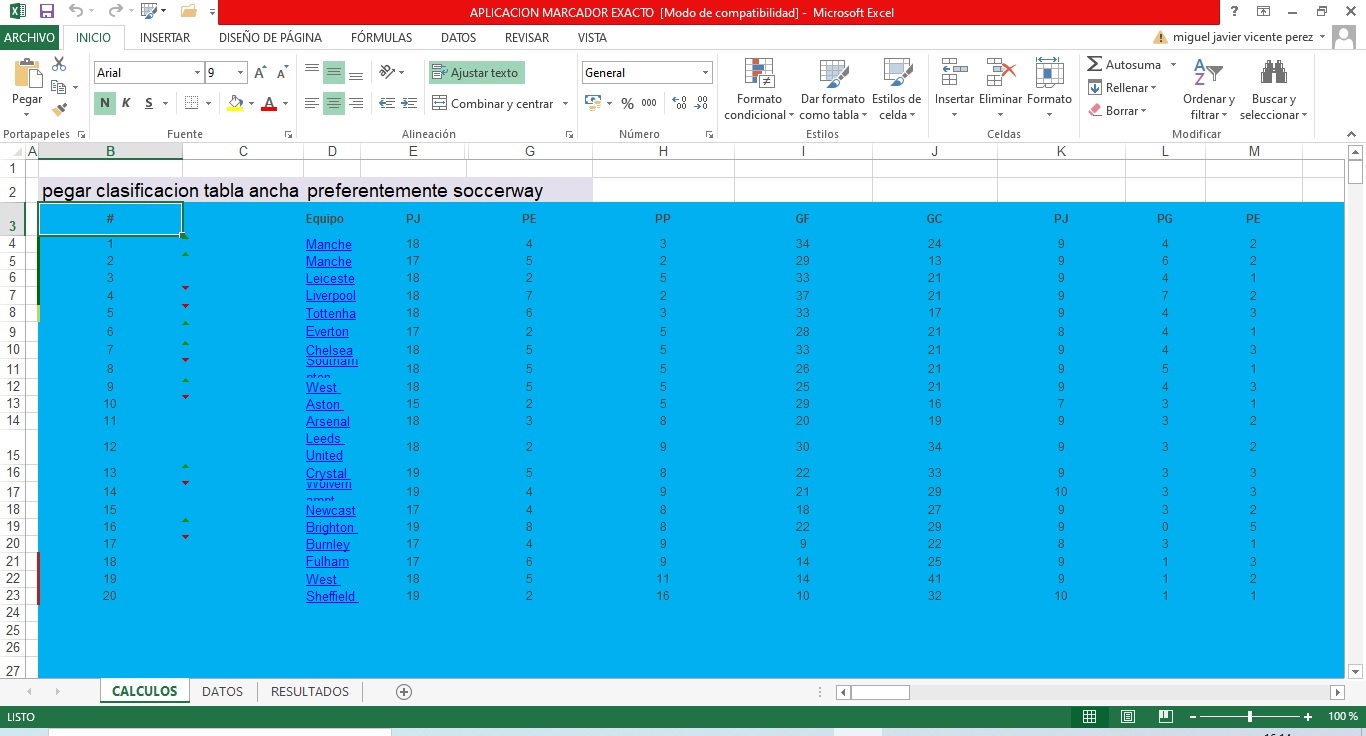1366x736 pixels.
Task: Click the Arsenal hyperlink
Action: [328, 422]
